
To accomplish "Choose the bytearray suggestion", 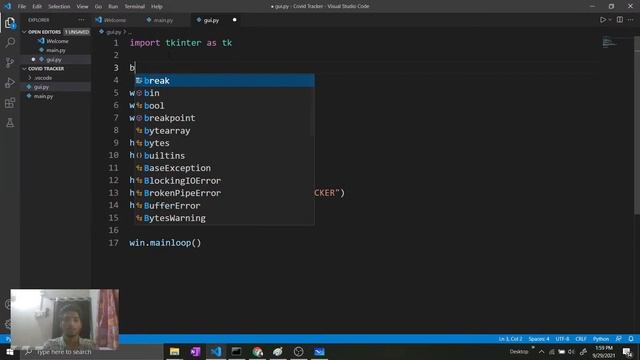I will [x=224, y=131].
